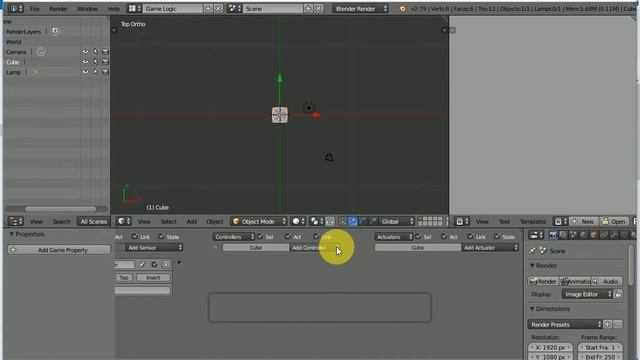The image size is (640, 360).
Task: Open the Help menu
Action: (113, 9)
